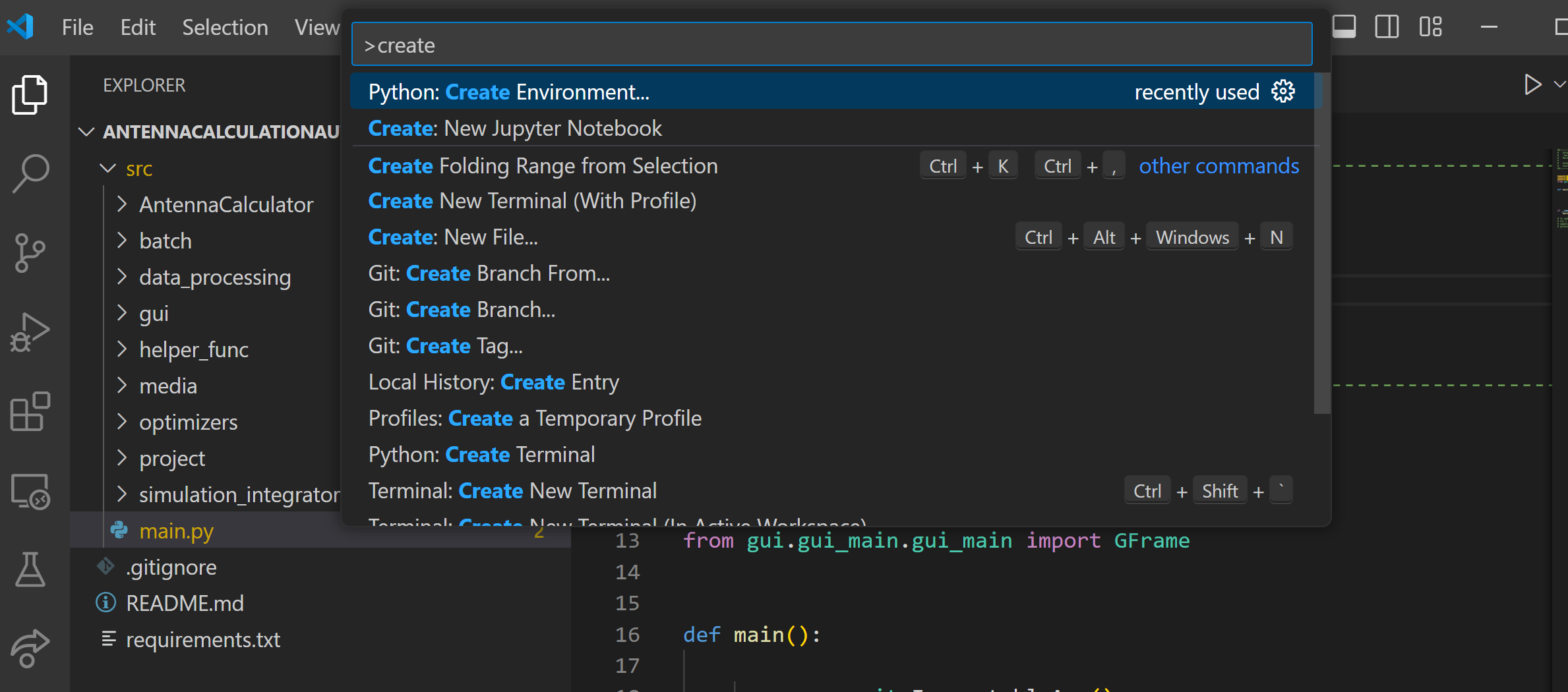Click the gear icon to configure keybinding
This screenshot has height=692, width=1568.
coord(1283,92)
